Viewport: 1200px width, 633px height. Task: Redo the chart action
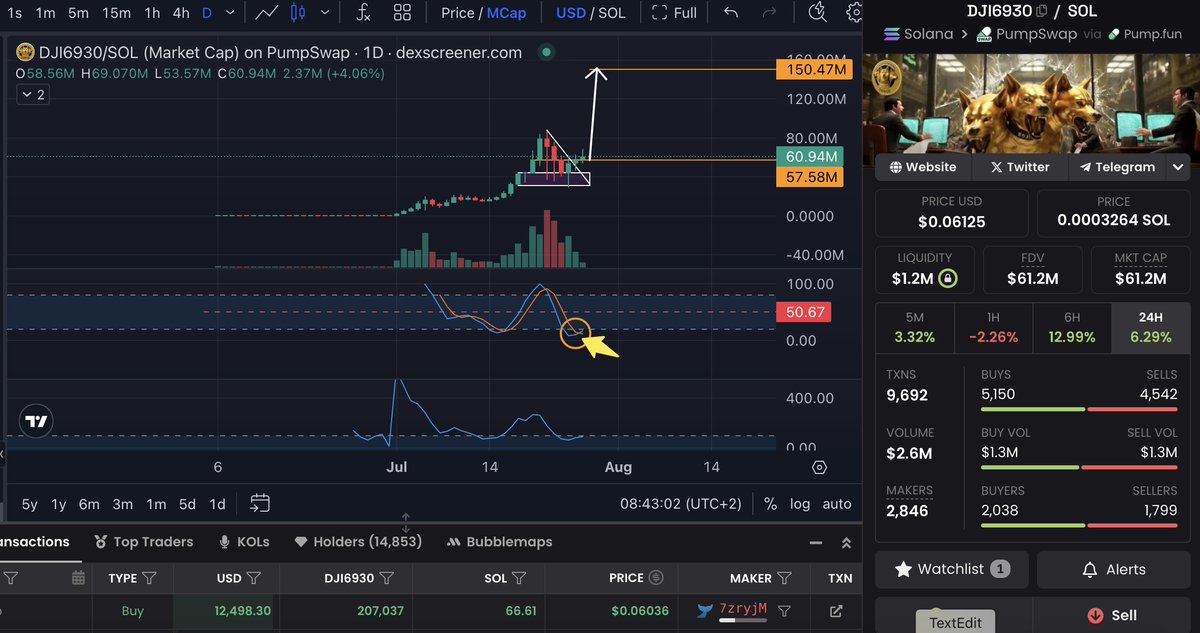(769, 13)
